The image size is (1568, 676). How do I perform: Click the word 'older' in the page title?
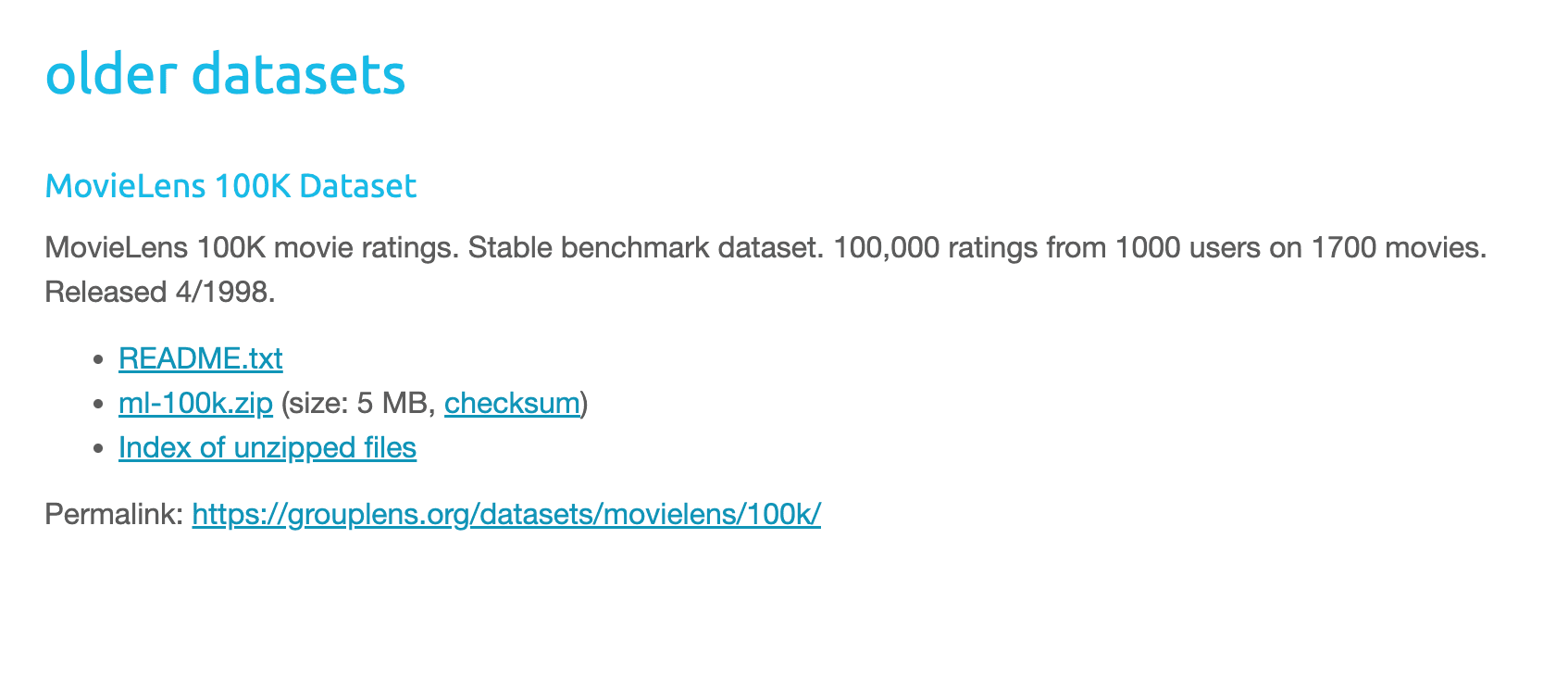[x=110, y=74]
